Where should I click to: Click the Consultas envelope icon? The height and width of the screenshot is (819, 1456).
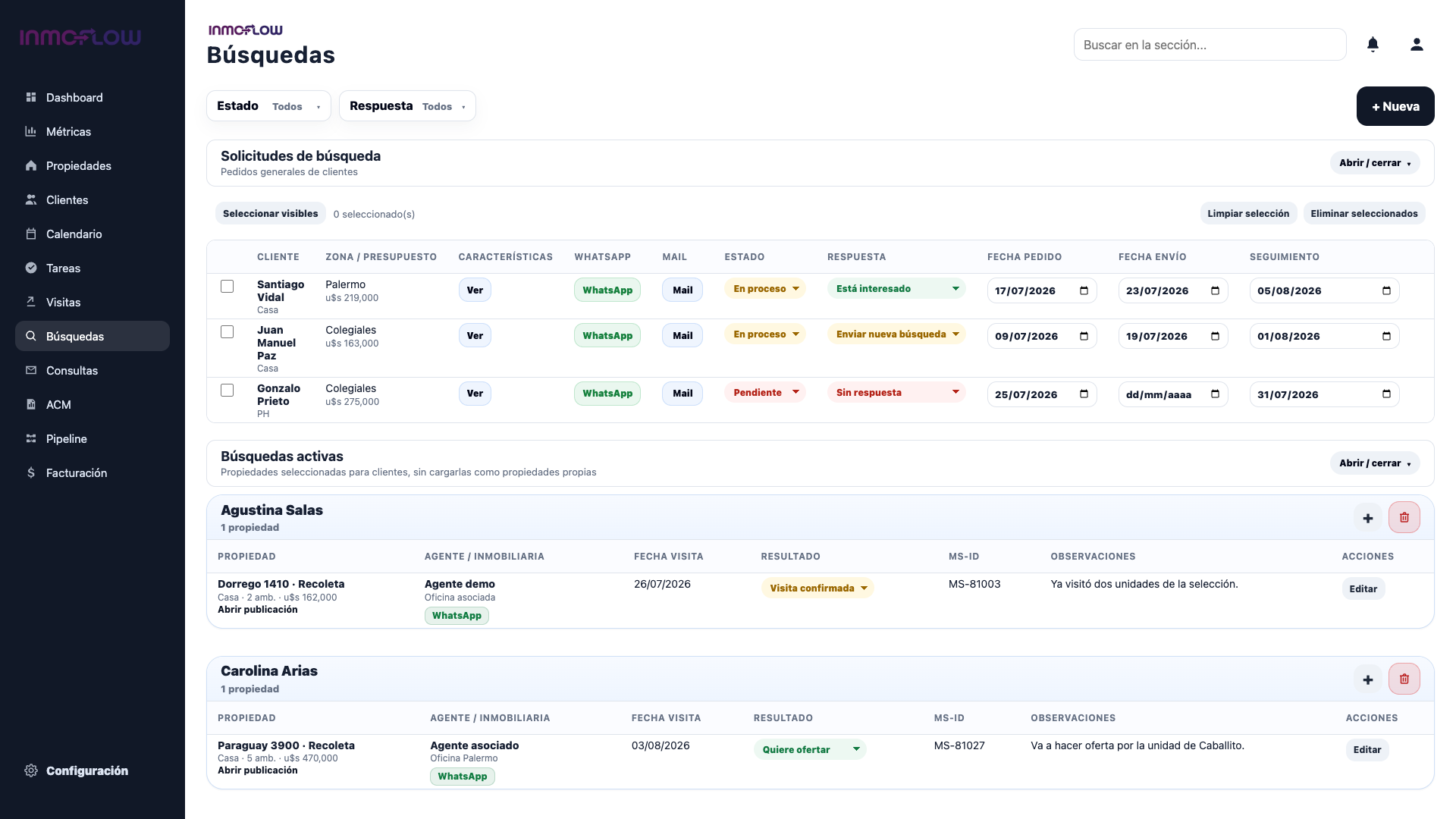31,370
